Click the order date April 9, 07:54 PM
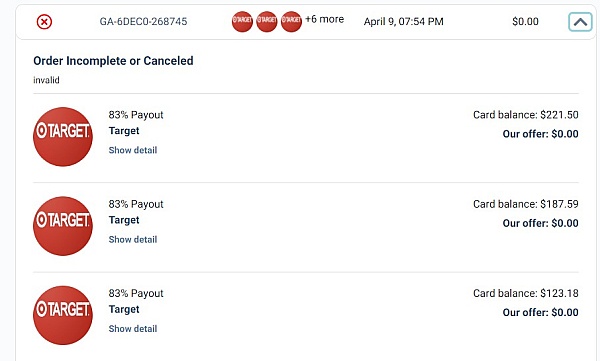Image resolution: width=600 pixels, height=361 pixels. point(404,21)
